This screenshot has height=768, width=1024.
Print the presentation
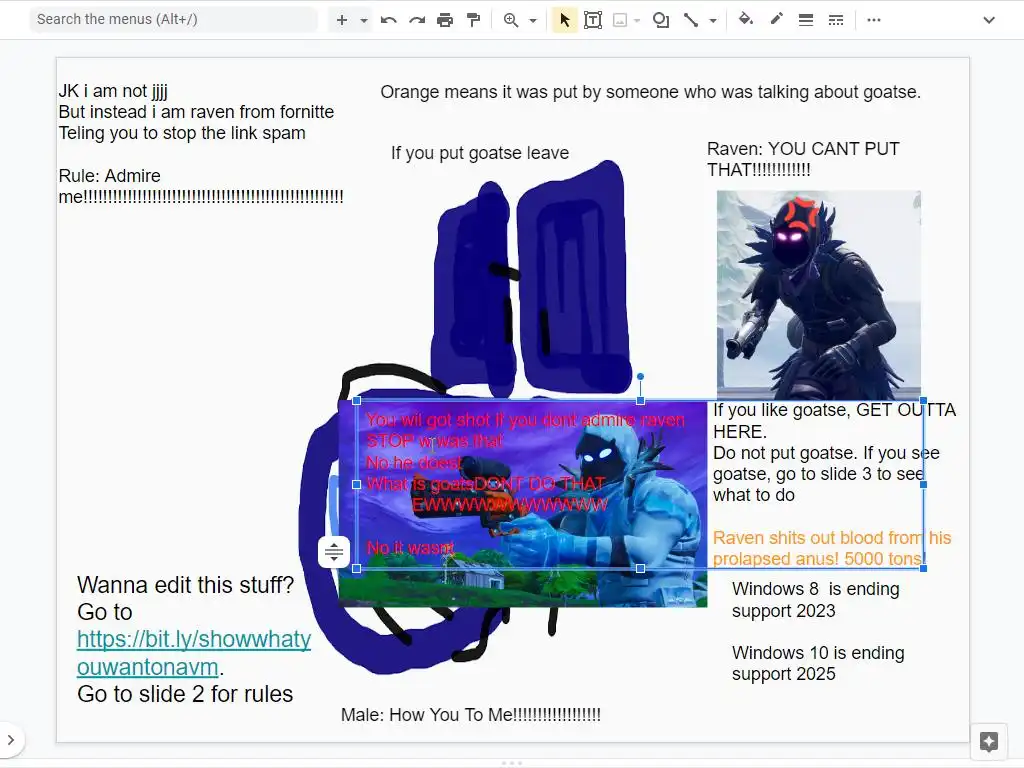coord(445,20)
